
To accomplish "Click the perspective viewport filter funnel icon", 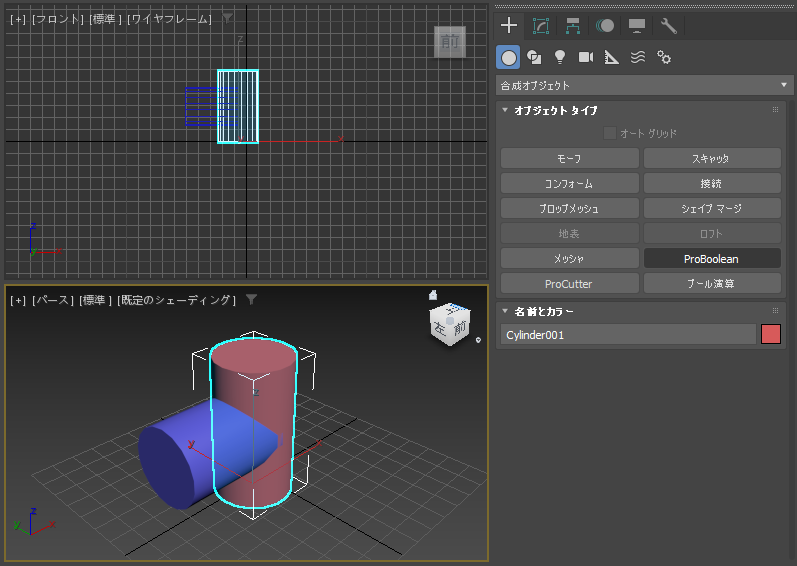I will pyautogui.click(x=251, y=299).
